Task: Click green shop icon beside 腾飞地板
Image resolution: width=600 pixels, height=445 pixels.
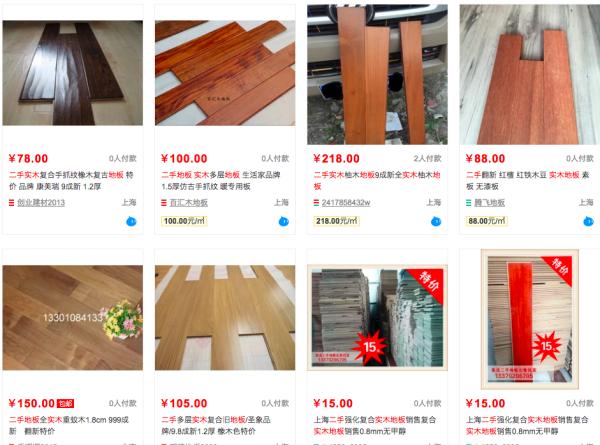Action: click(468, 202)
